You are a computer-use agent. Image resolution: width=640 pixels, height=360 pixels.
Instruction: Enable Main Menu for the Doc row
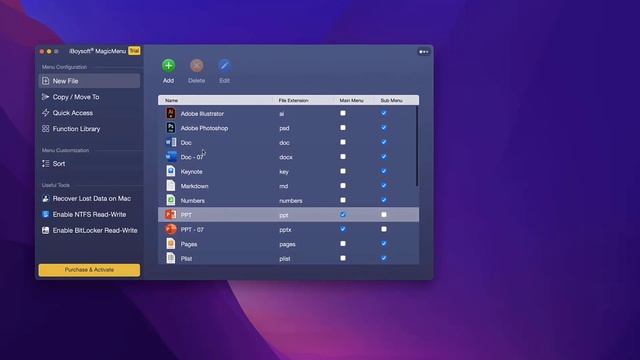343,142
